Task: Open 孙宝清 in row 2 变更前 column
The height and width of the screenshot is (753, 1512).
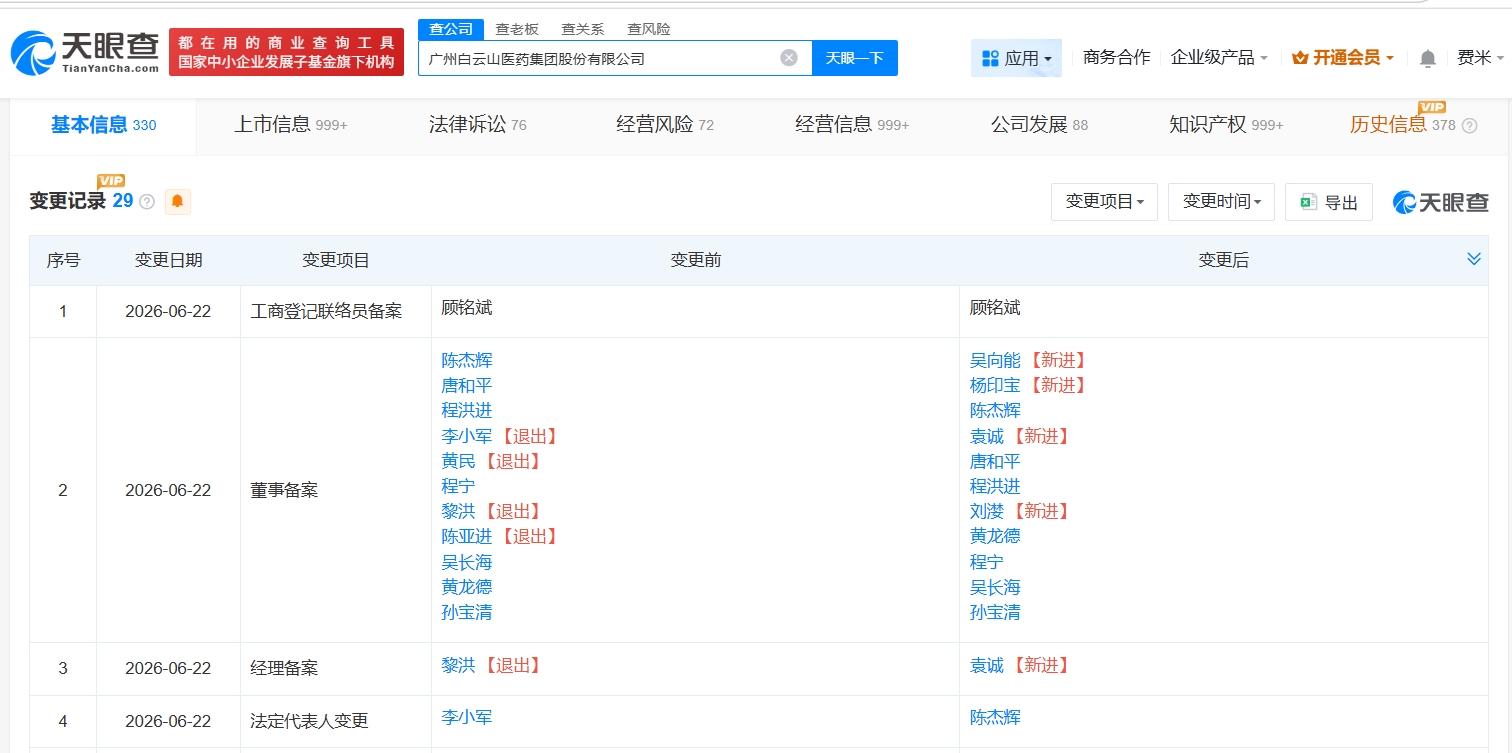Action: point(467,612)
